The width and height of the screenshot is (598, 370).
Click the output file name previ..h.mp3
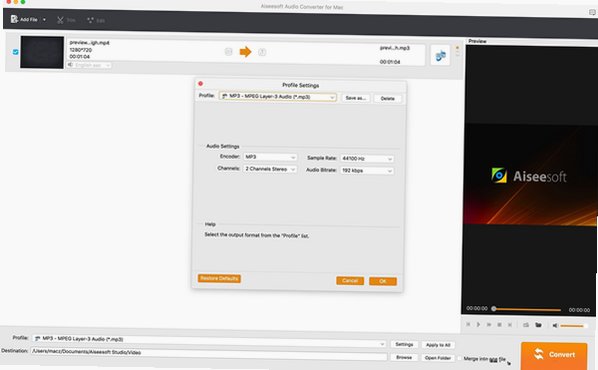click(x=395, y=48)
